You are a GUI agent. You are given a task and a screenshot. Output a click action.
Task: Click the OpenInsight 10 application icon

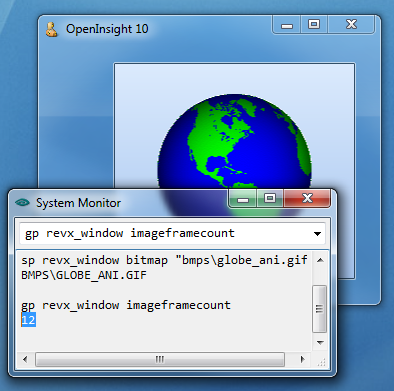[52, 29]
